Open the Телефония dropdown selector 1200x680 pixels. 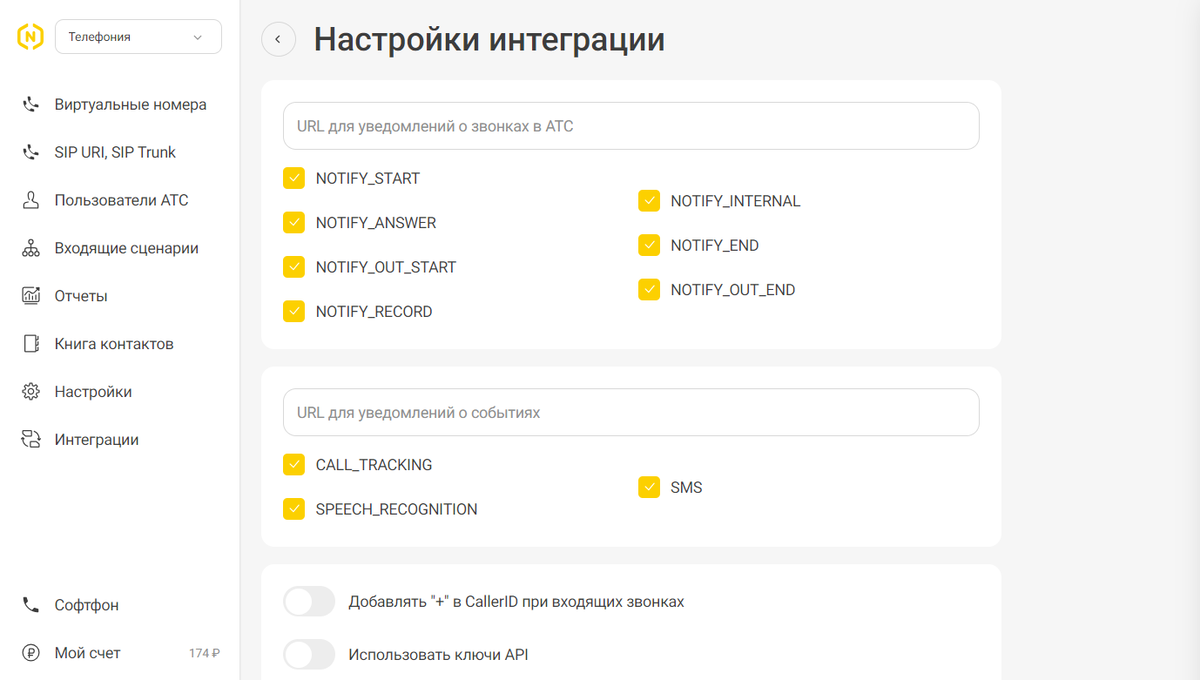pyautogui.click(x=139, y=37)
